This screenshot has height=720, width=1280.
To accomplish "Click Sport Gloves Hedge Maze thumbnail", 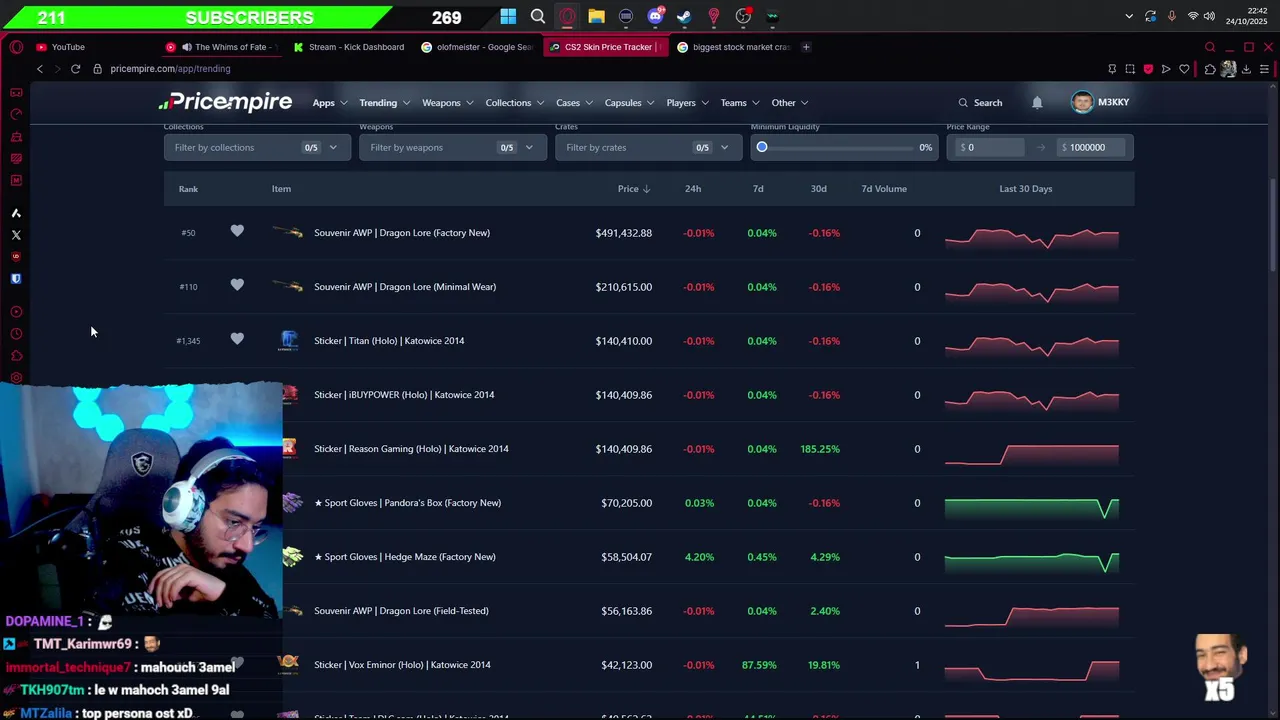I will (292, 557).
